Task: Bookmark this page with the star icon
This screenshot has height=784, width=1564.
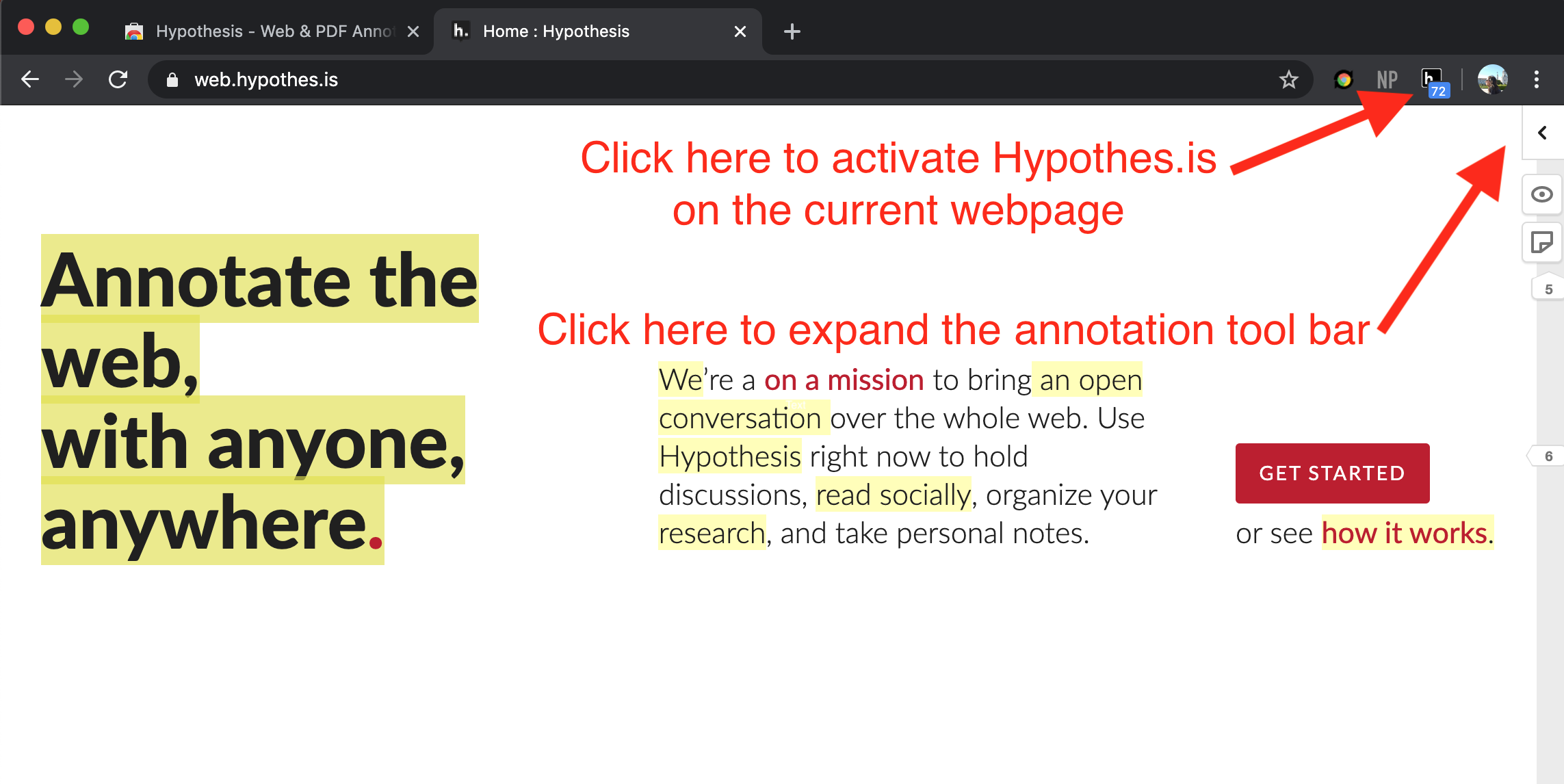Action: pyautogui.click(x=1288, y=80)
